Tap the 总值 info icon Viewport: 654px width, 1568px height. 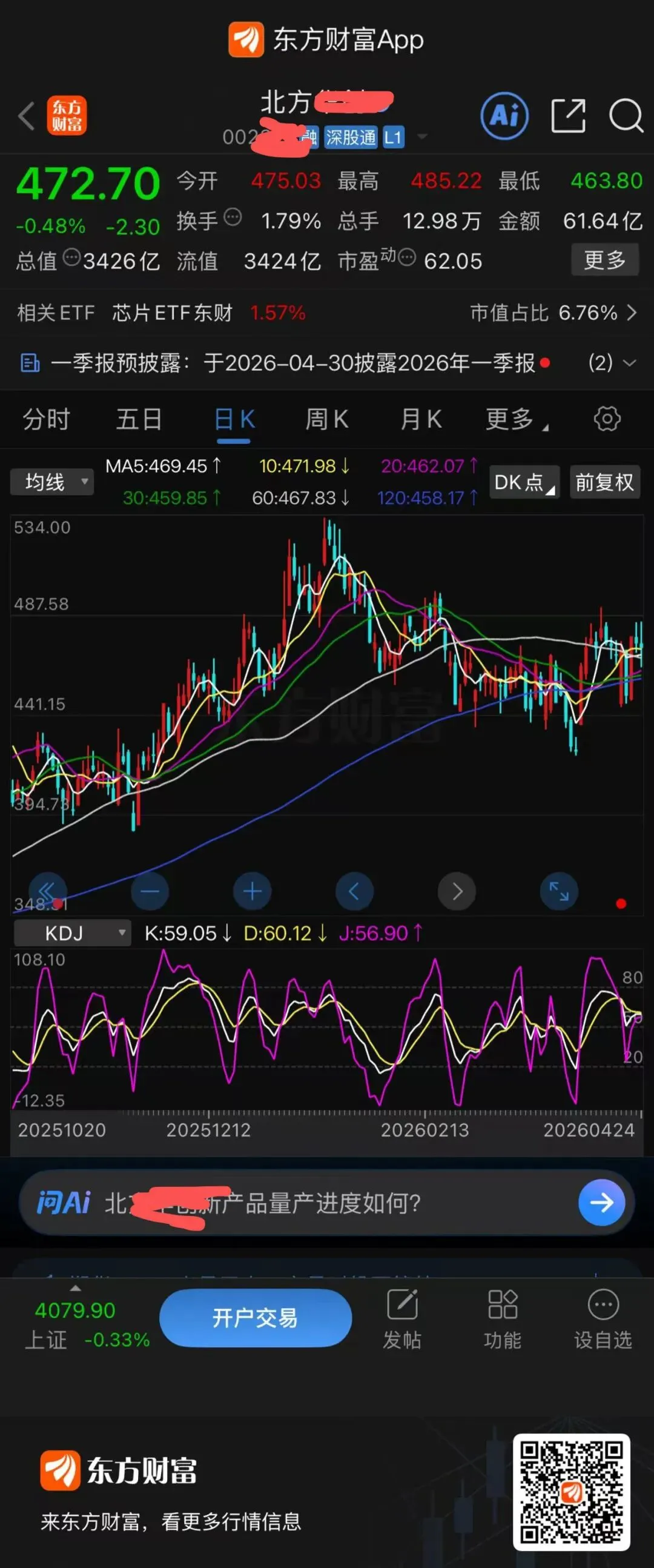72,257
